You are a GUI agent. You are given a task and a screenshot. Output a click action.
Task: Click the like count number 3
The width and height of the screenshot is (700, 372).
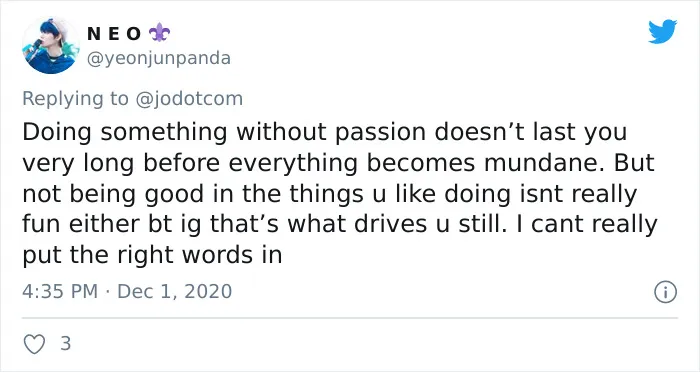(66, 344)
